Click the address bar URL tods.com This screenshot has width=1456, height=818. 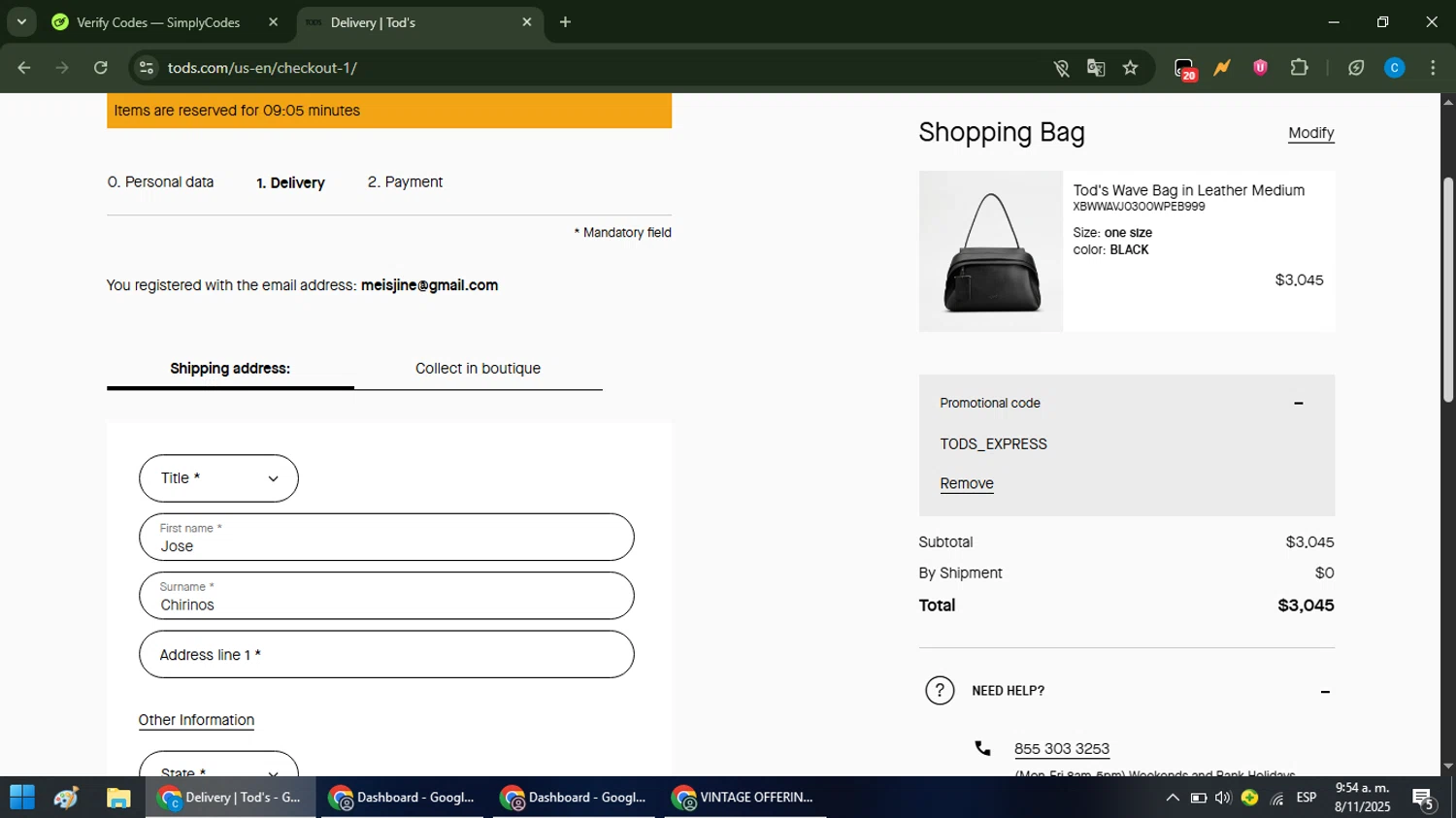(x=262, y=68)
